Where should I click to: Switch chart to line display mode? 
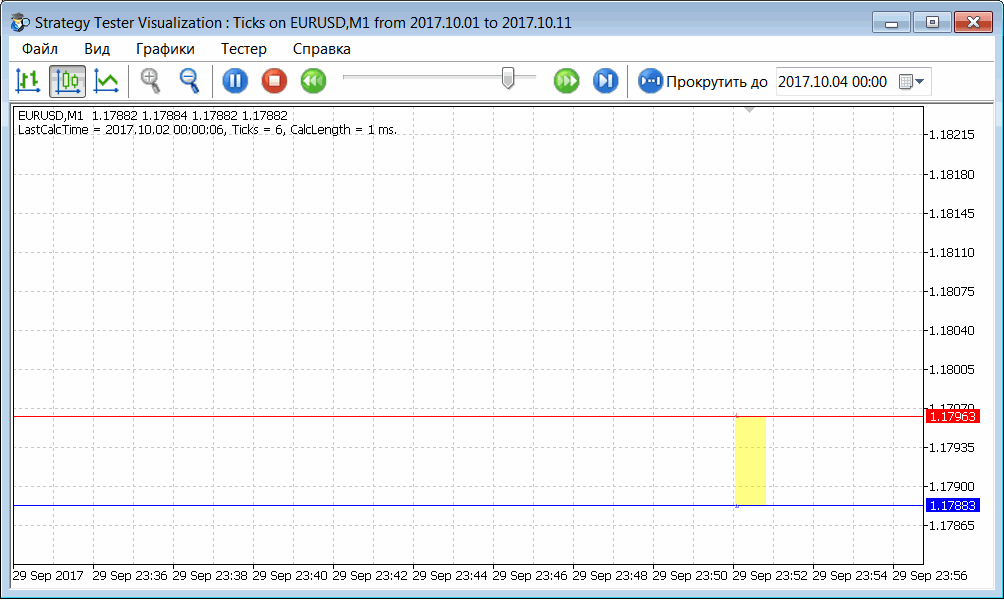[106, 81]
